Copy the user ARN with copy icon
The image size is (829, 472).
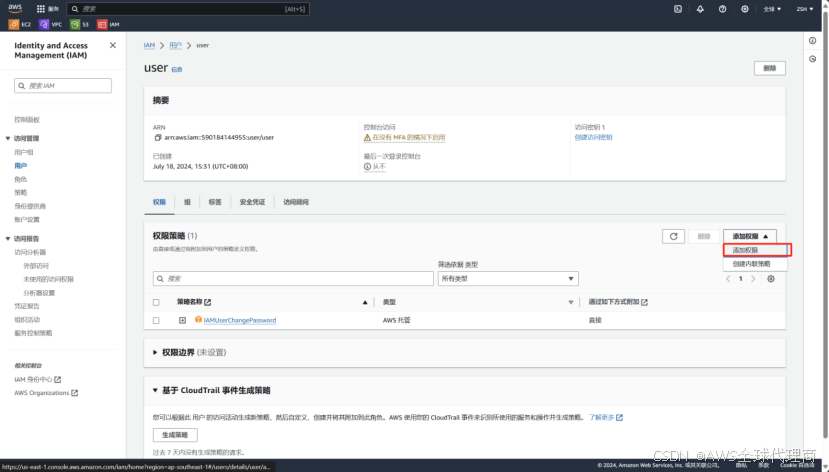click(158, 137)
